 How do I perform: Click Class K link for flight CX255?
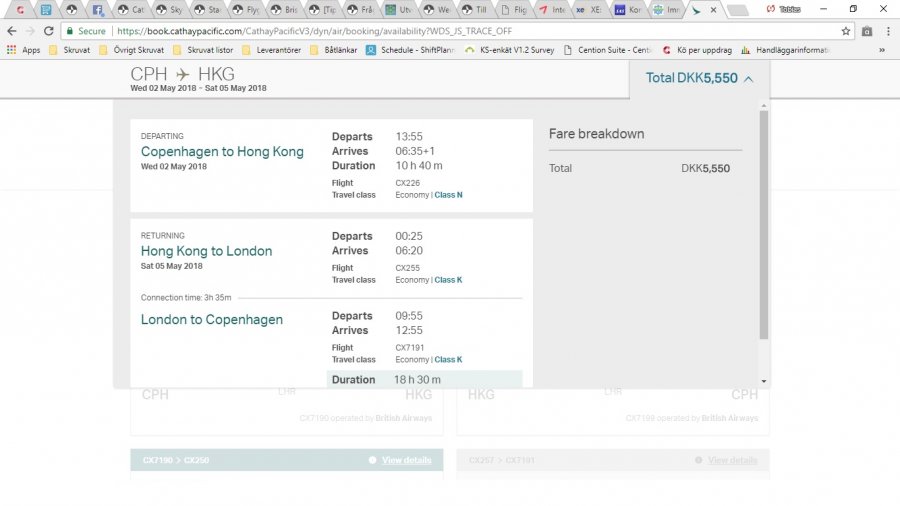(x=448, y=280)
